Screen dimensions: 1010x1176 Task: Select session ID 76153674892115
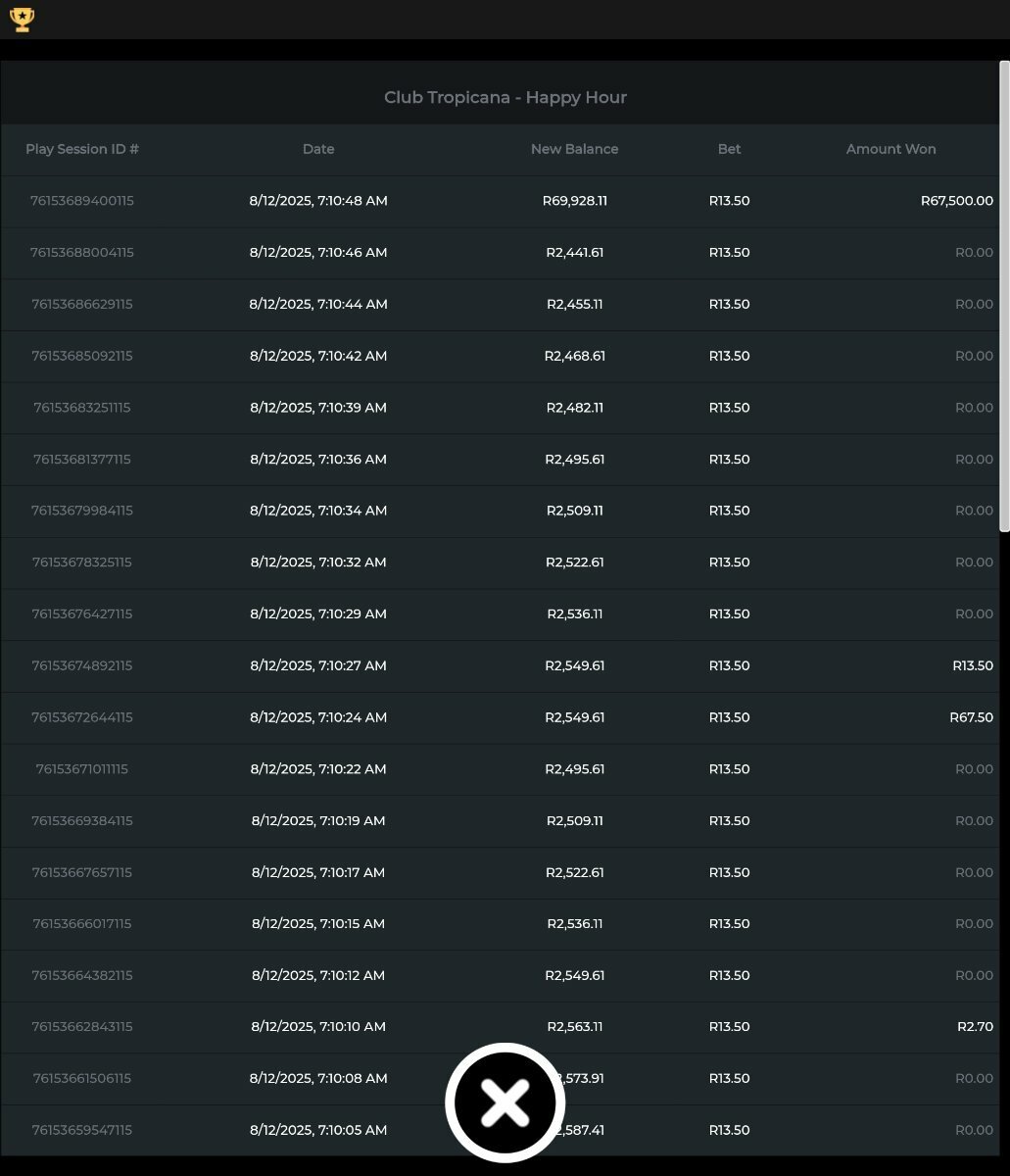tap(82, 665)
